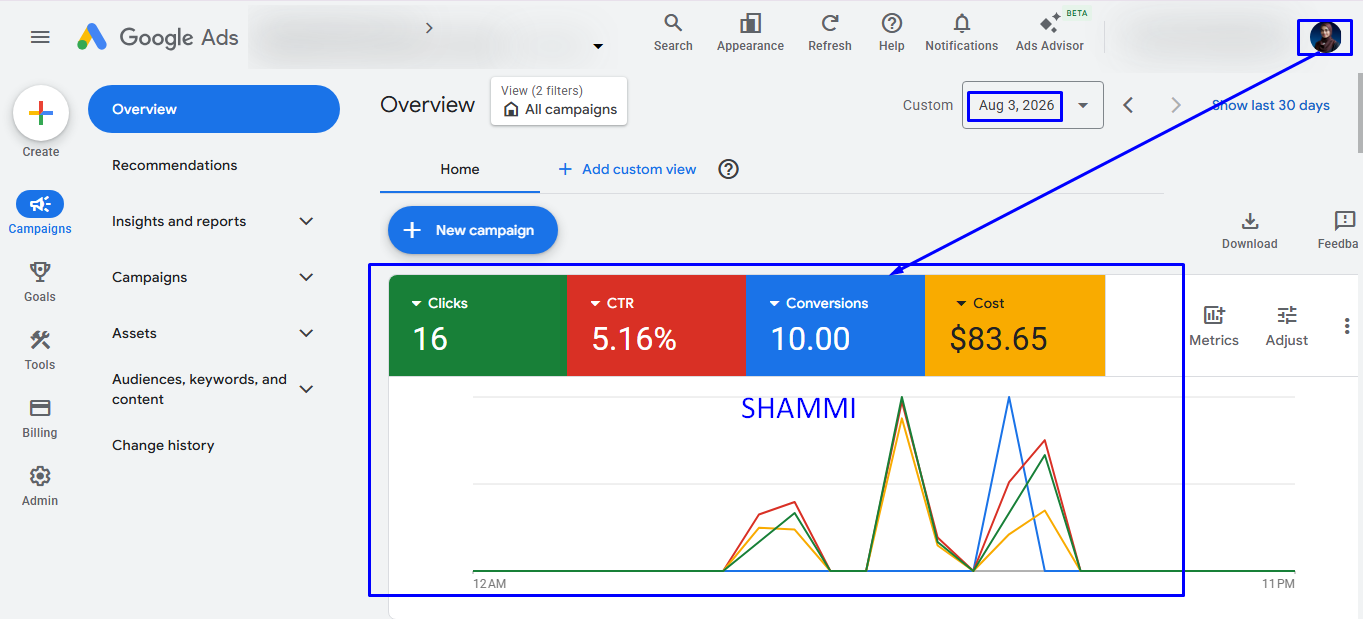Expand the Assets section
Image resolution: width=1363 pixels, height=619 pixels.
point(307,333)
